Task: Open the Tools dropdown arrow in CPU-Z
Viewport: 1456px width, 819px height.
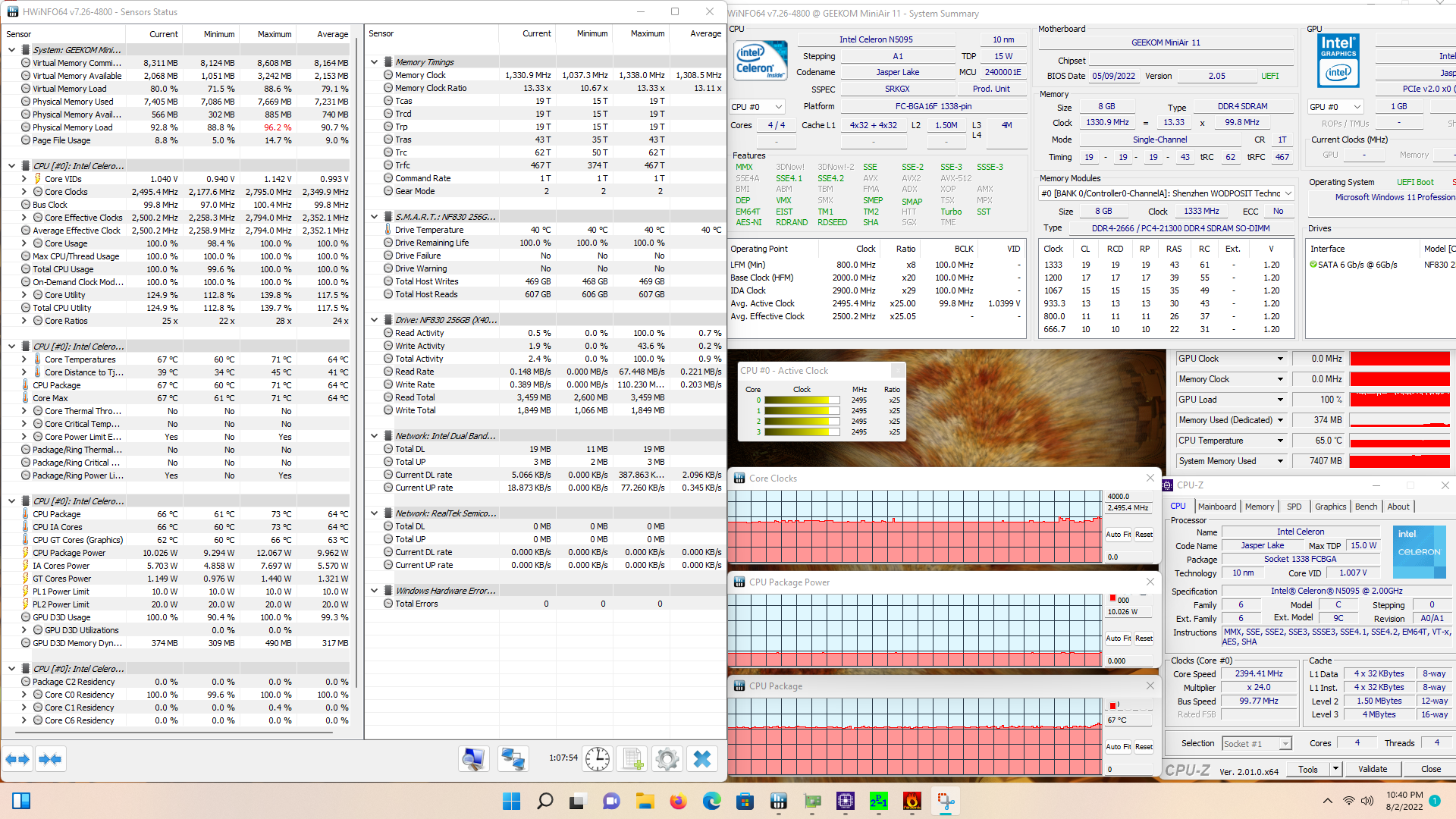Action: pyautogui.click(x=1335, y=769)
